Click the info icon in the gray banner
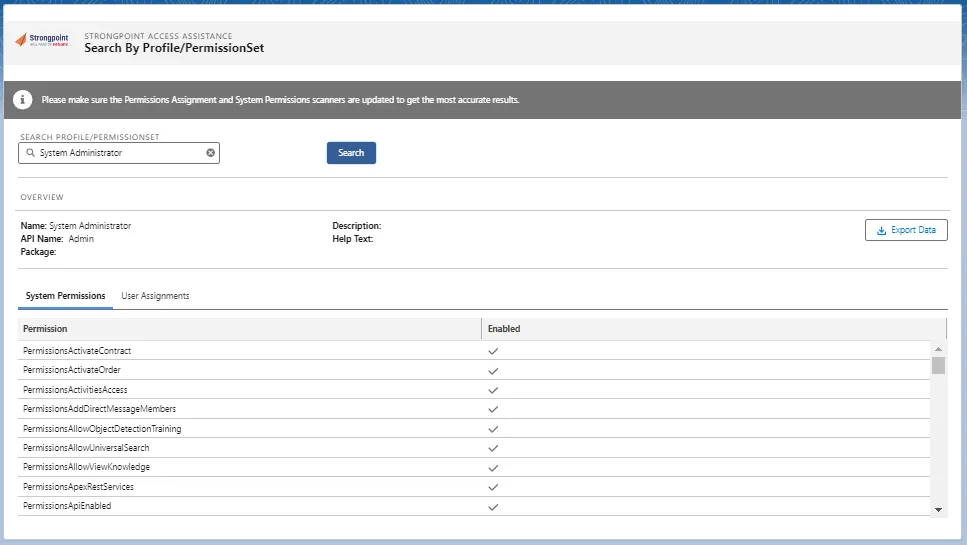967x545 pixels. click(x=23, y=99)
